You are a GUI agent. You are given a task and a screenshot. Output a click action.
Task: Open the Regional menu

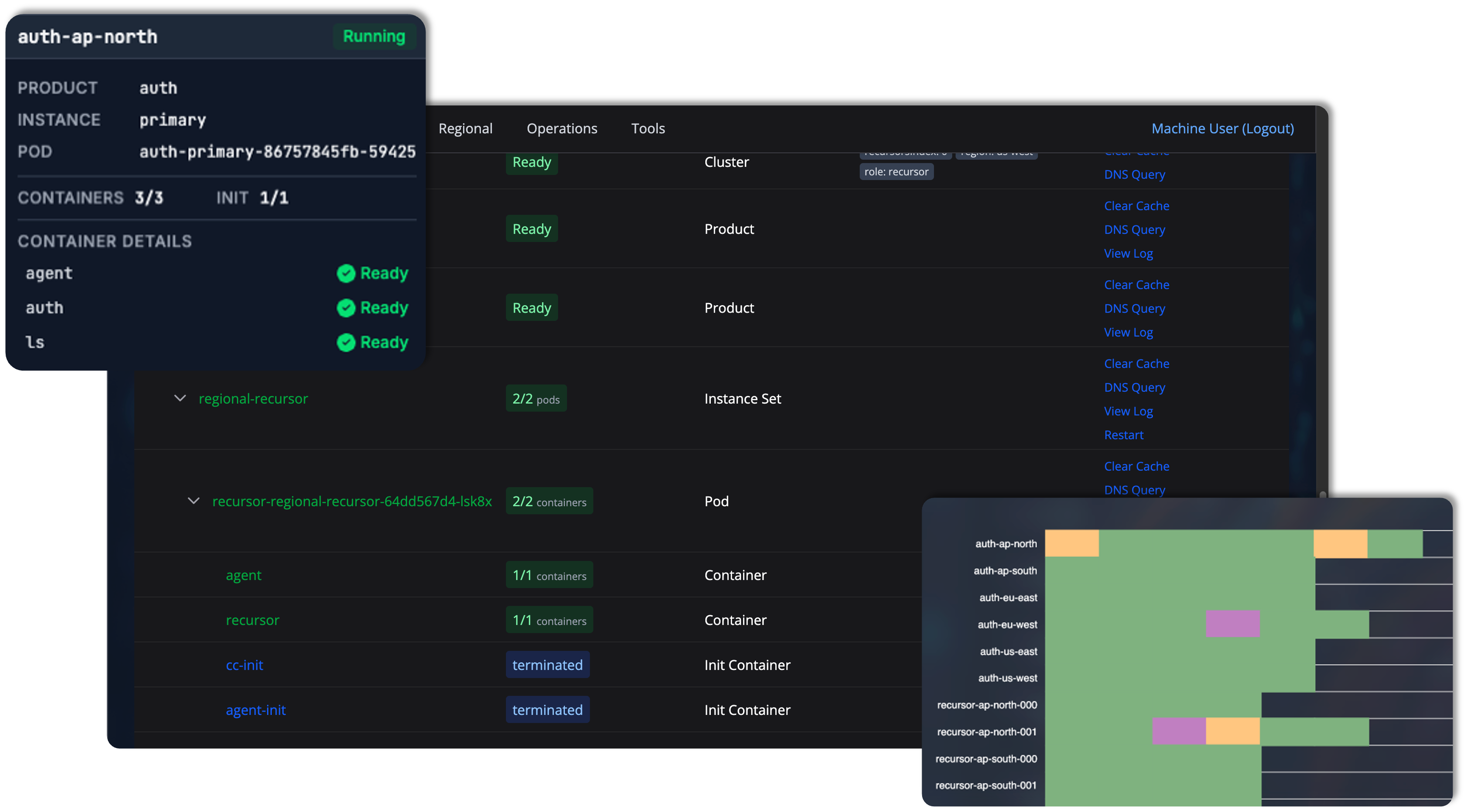click(x=465, y=128)
